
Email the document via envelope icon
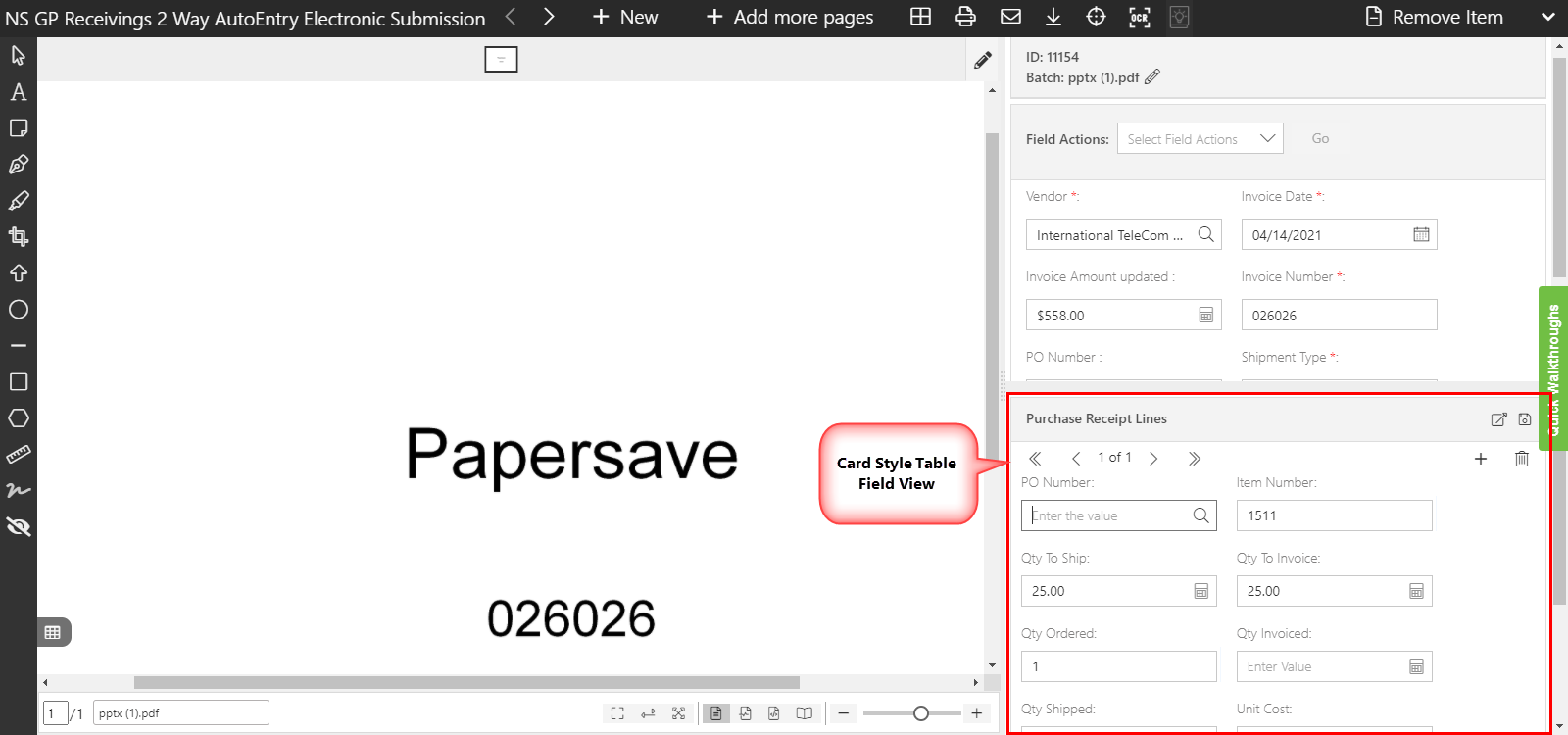click(1010, 17)
